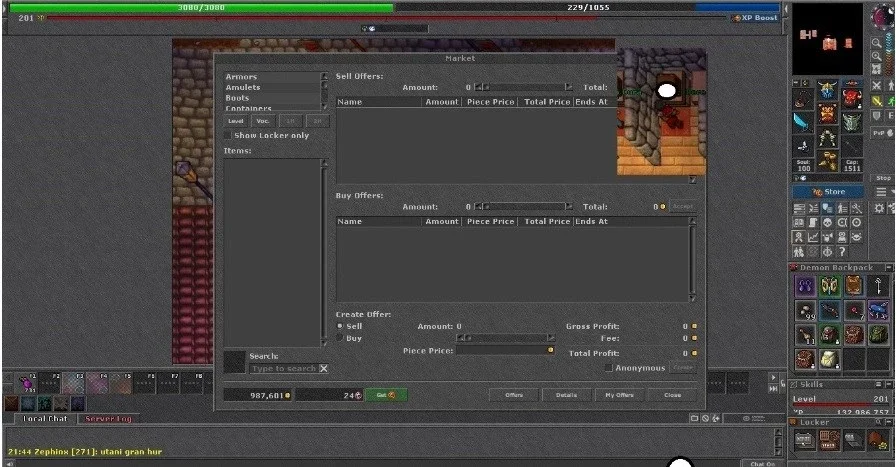Open the wand spell list icon
This screenshot has width=896, height=467.
pos(856,209)
